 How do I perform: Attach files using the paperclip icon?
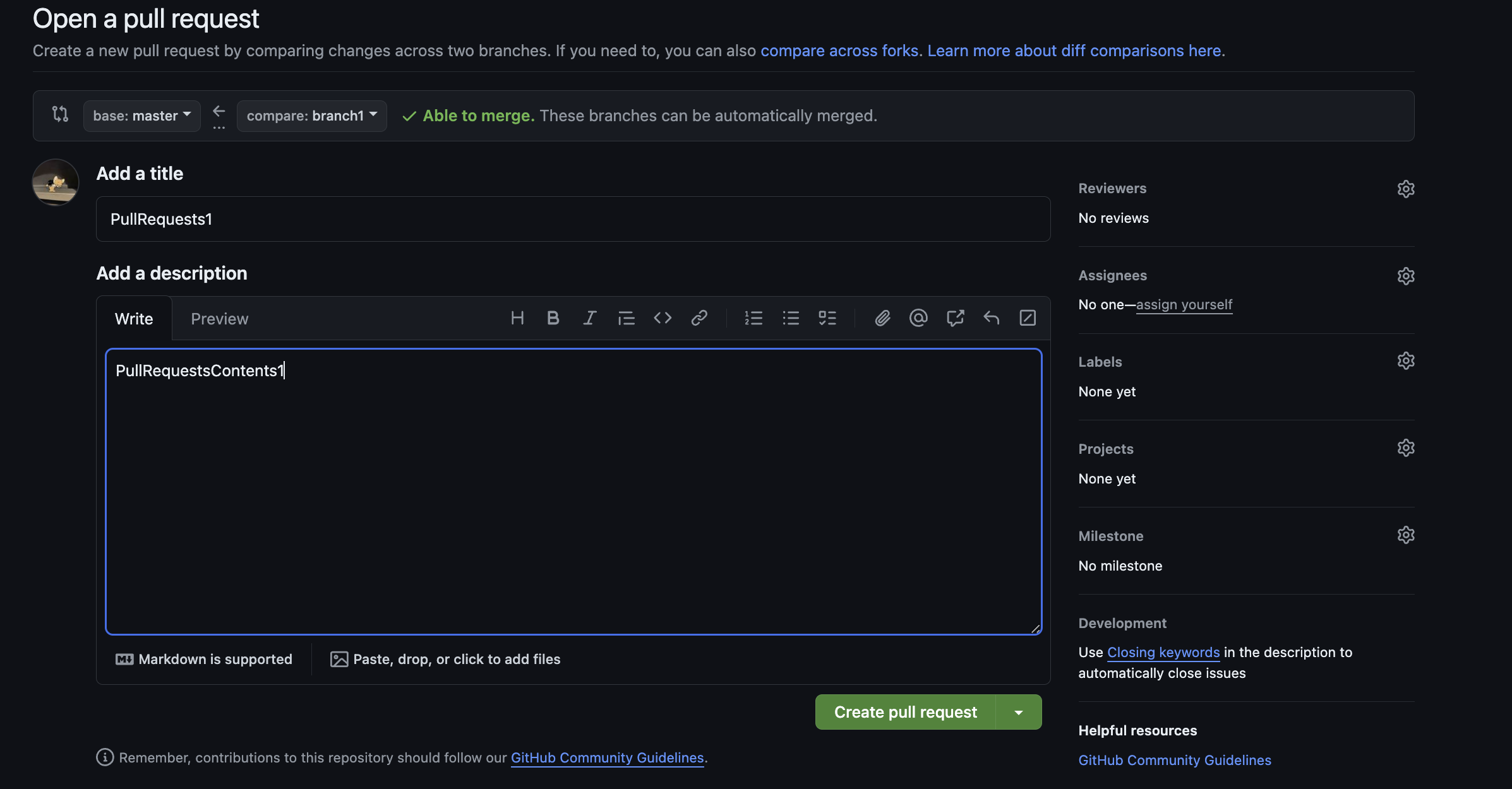coord(882,318)
